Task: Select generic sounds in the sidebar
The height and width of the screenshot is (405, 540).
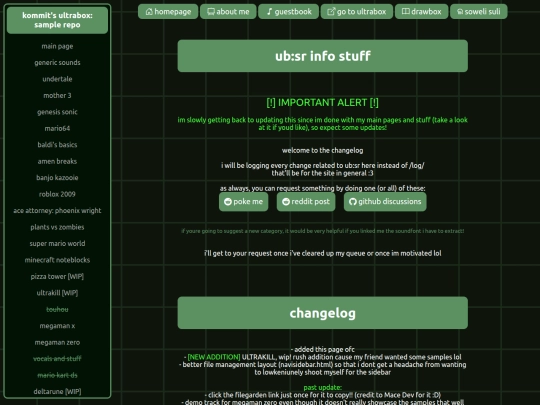Action: point(57,63)
